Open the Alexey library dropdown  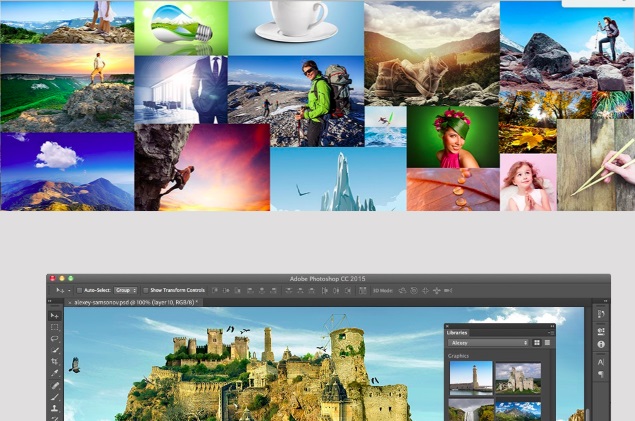(488, 343)
